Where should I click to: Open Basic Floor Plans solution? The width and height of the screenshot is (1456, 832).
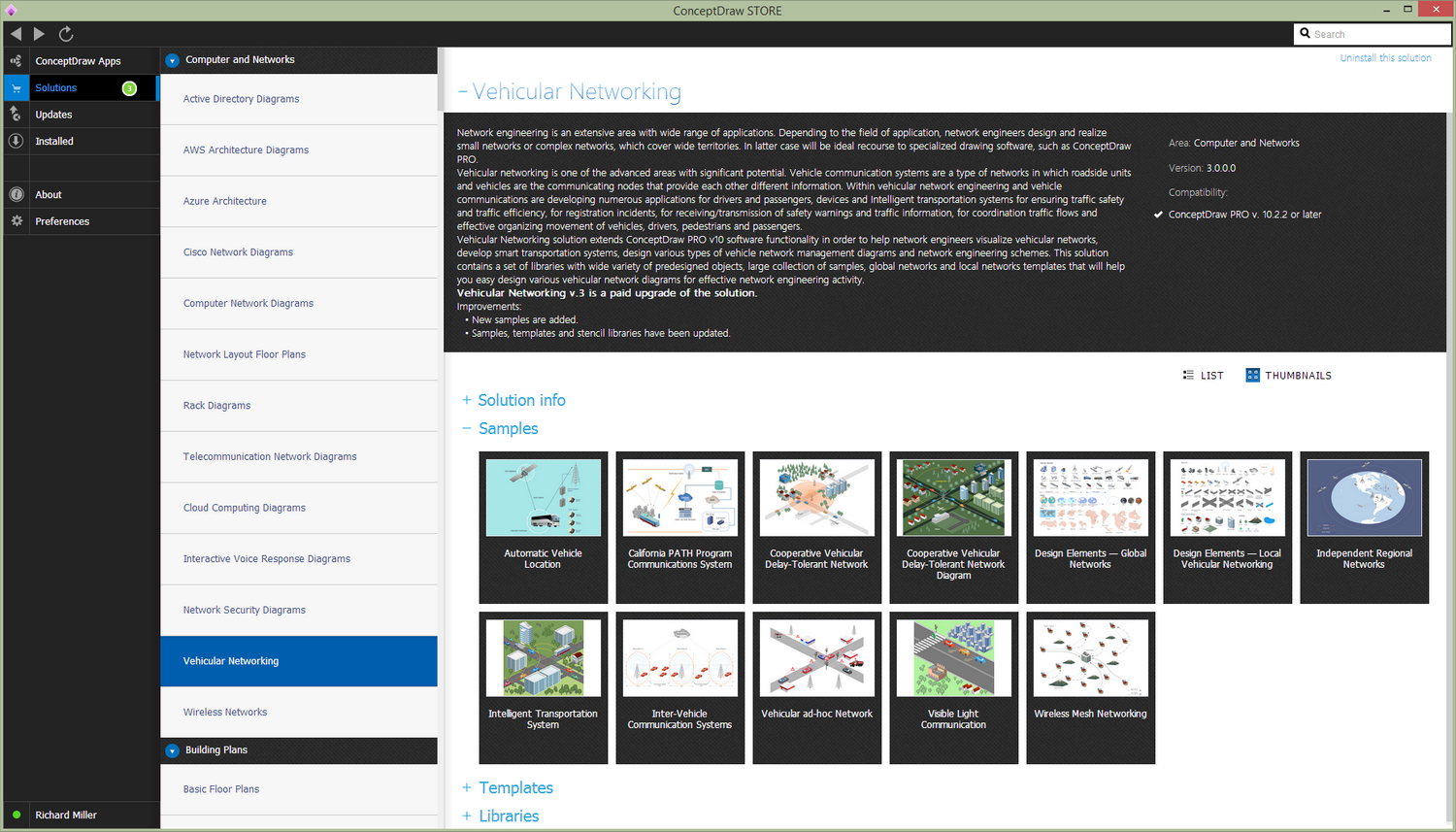pos(299,789)
